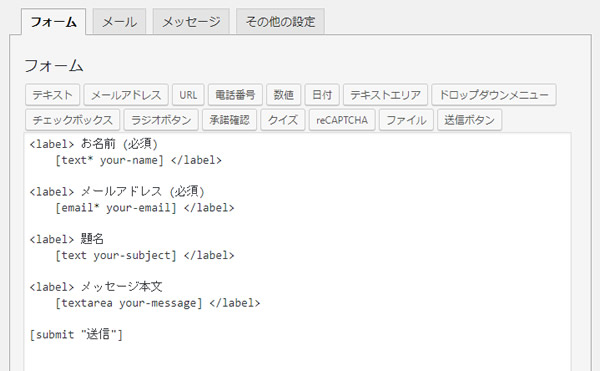Open the その他の設定 tab

click(x=280, y=22)
